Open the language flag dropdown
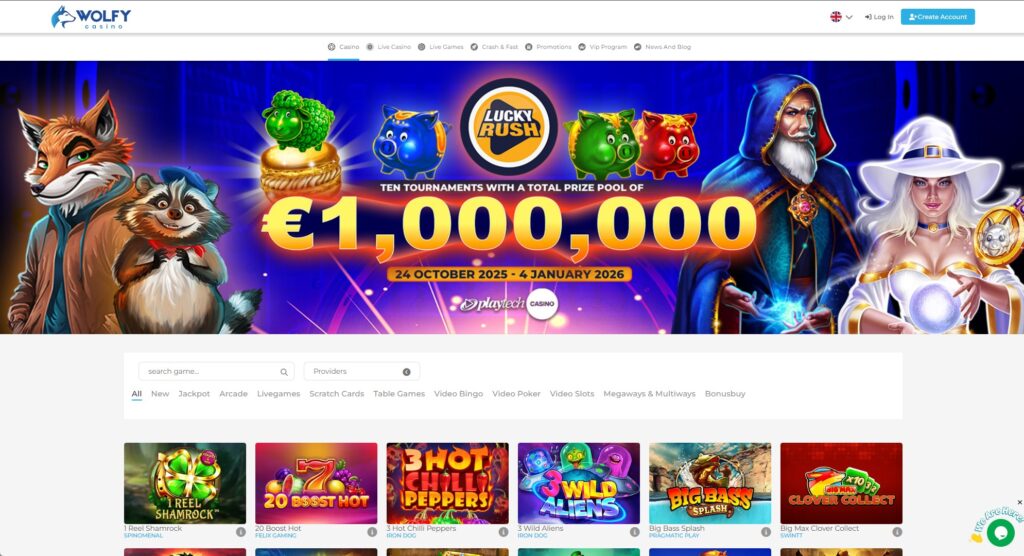1024x556 pixels. coord(841,17)
